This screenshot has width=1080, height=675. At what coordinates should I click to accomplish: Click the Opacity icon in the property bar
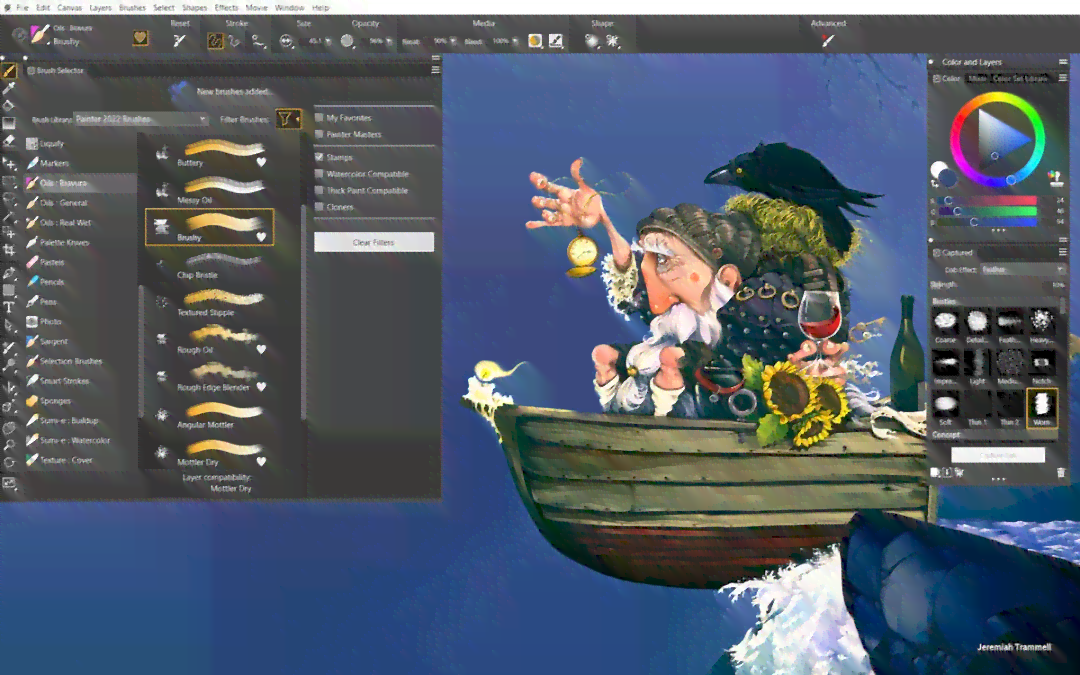pos(347,41)
